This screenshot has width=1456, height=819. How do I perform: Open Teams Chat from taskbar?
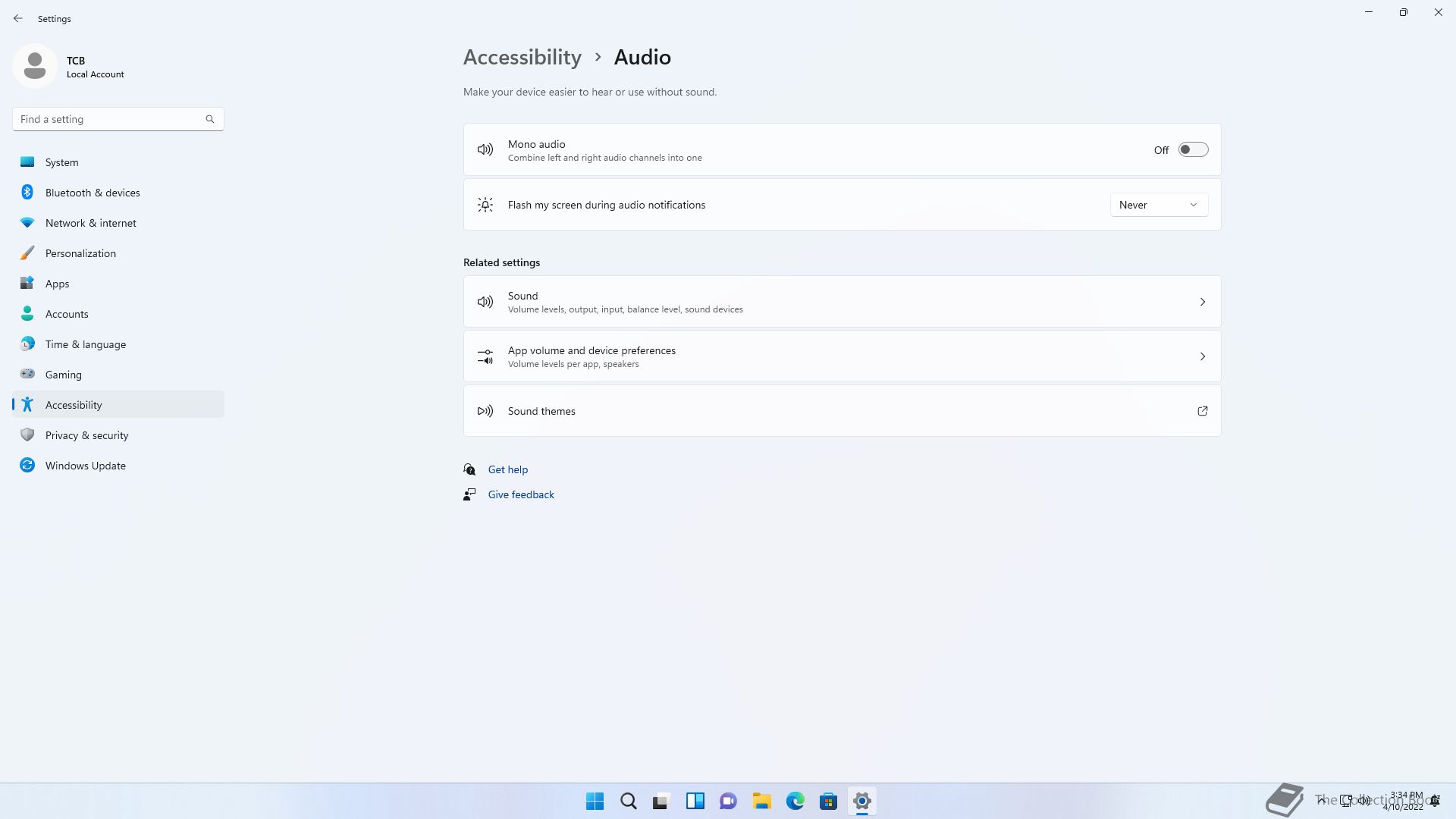(729, 801)
